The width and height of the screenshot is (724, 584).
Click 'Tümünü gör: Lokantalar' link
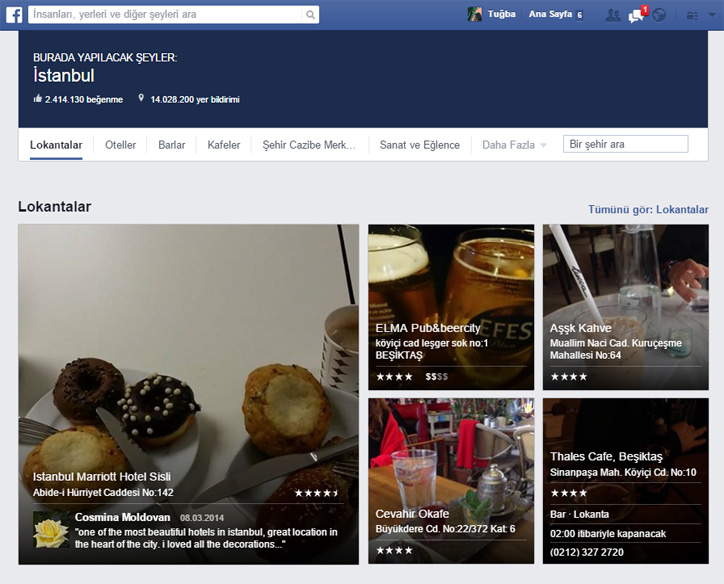pos(648,210)
